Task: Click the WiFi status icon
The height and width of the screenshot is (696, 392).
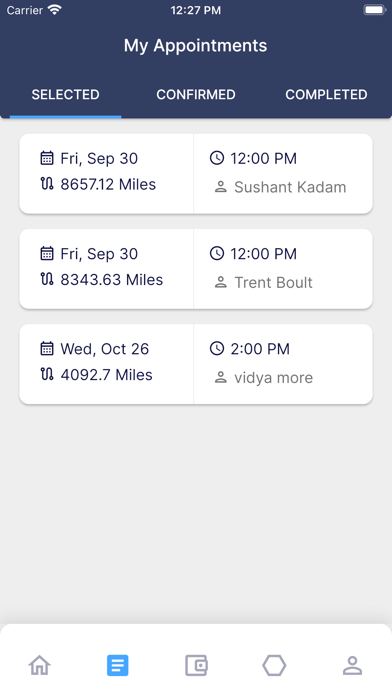Action: [x=55, y=10]
